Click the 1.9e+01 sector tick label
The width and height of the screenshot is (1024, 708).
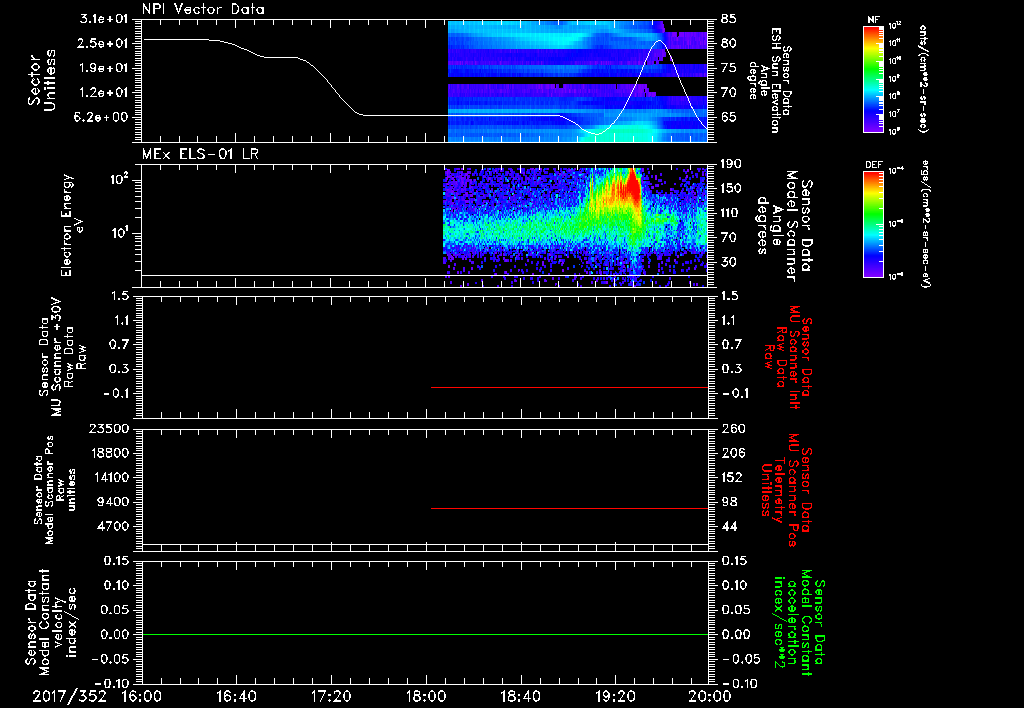coord(104,68)
